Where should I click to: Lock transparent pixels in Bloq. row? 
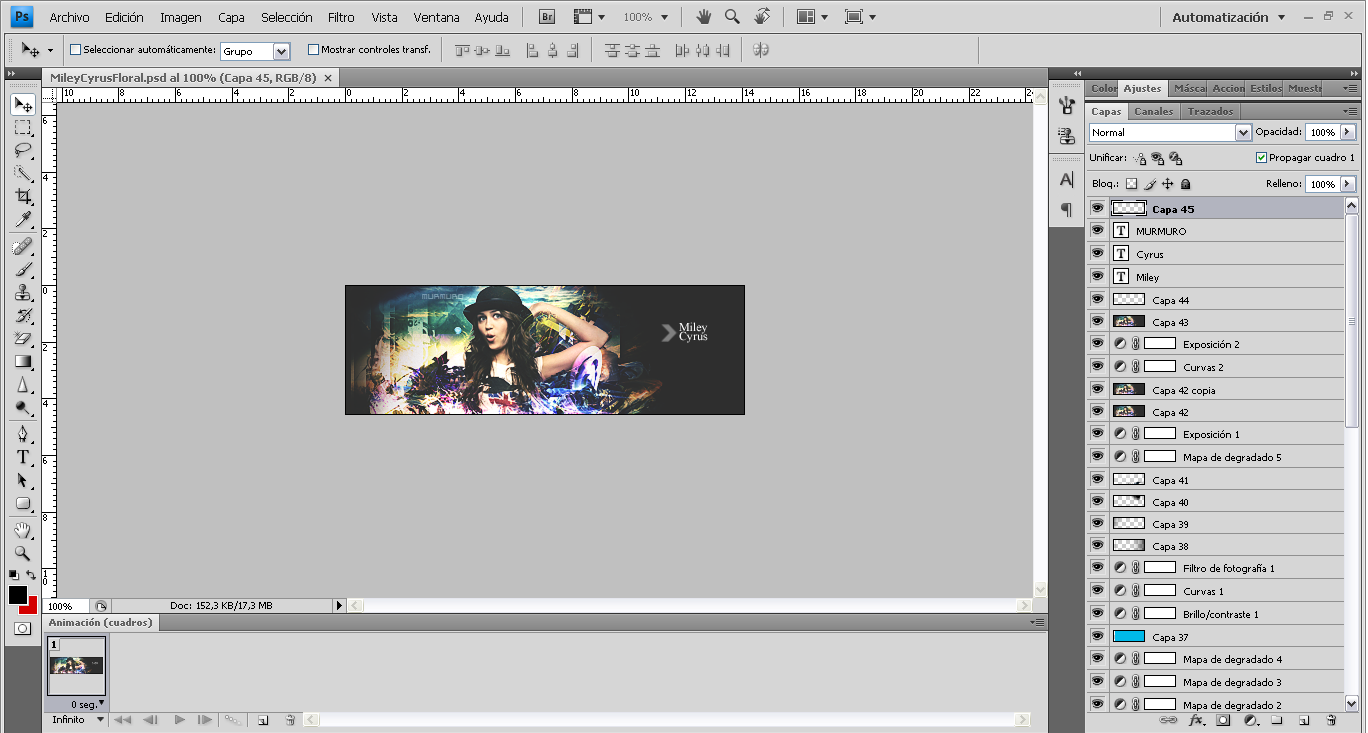pos(1131,184)
